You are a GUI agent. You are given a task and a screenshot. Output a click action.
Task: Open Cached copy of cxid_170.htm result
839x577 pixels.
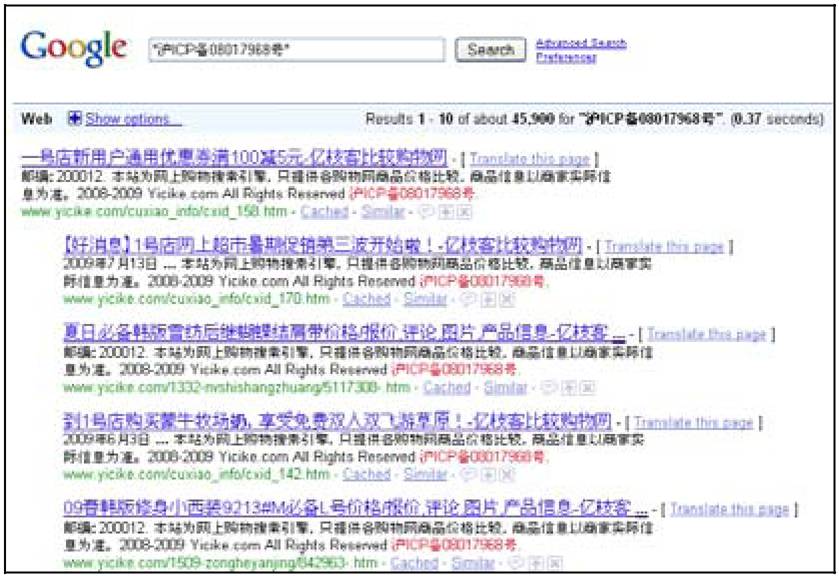click(x=367, y=299)
